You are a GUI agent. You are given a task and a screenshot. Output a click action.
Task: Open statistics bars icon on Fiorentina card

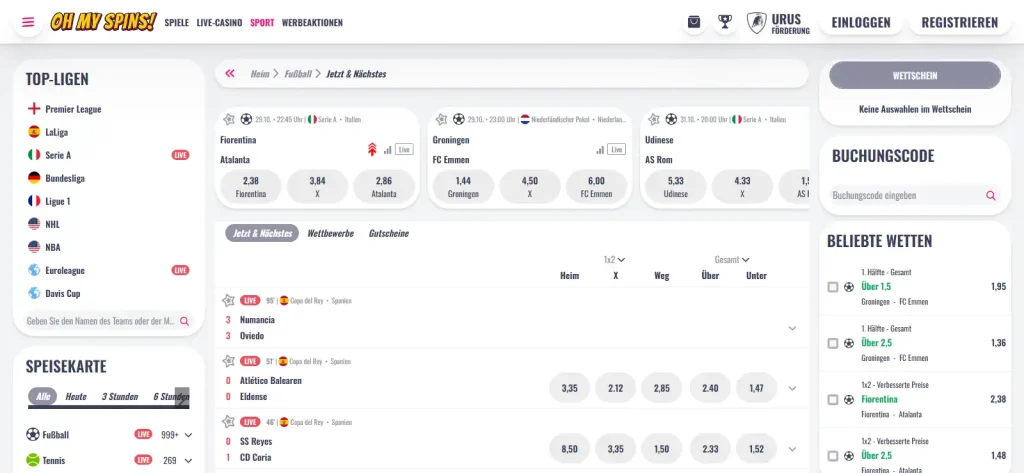click(x=387, y=150)
